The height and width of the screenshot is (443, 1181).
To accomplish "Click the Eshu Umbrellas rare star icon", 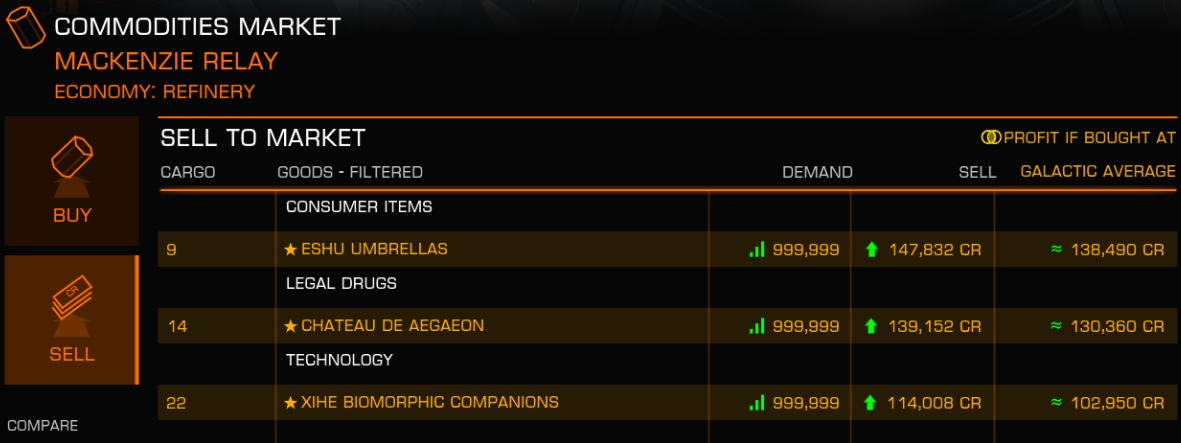I will (x=291, y=249).
